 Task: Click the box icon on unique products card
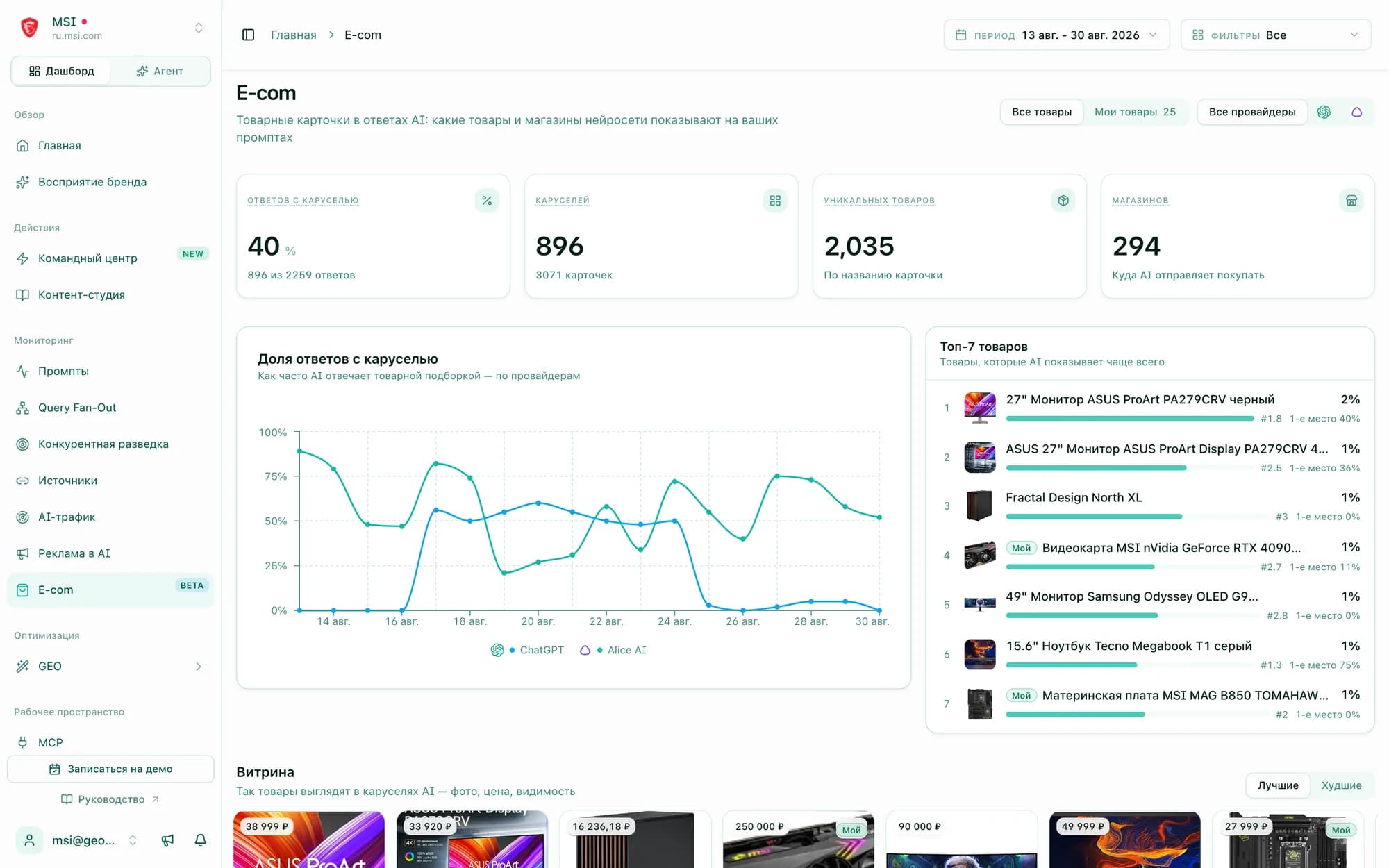pos(1063,201)
